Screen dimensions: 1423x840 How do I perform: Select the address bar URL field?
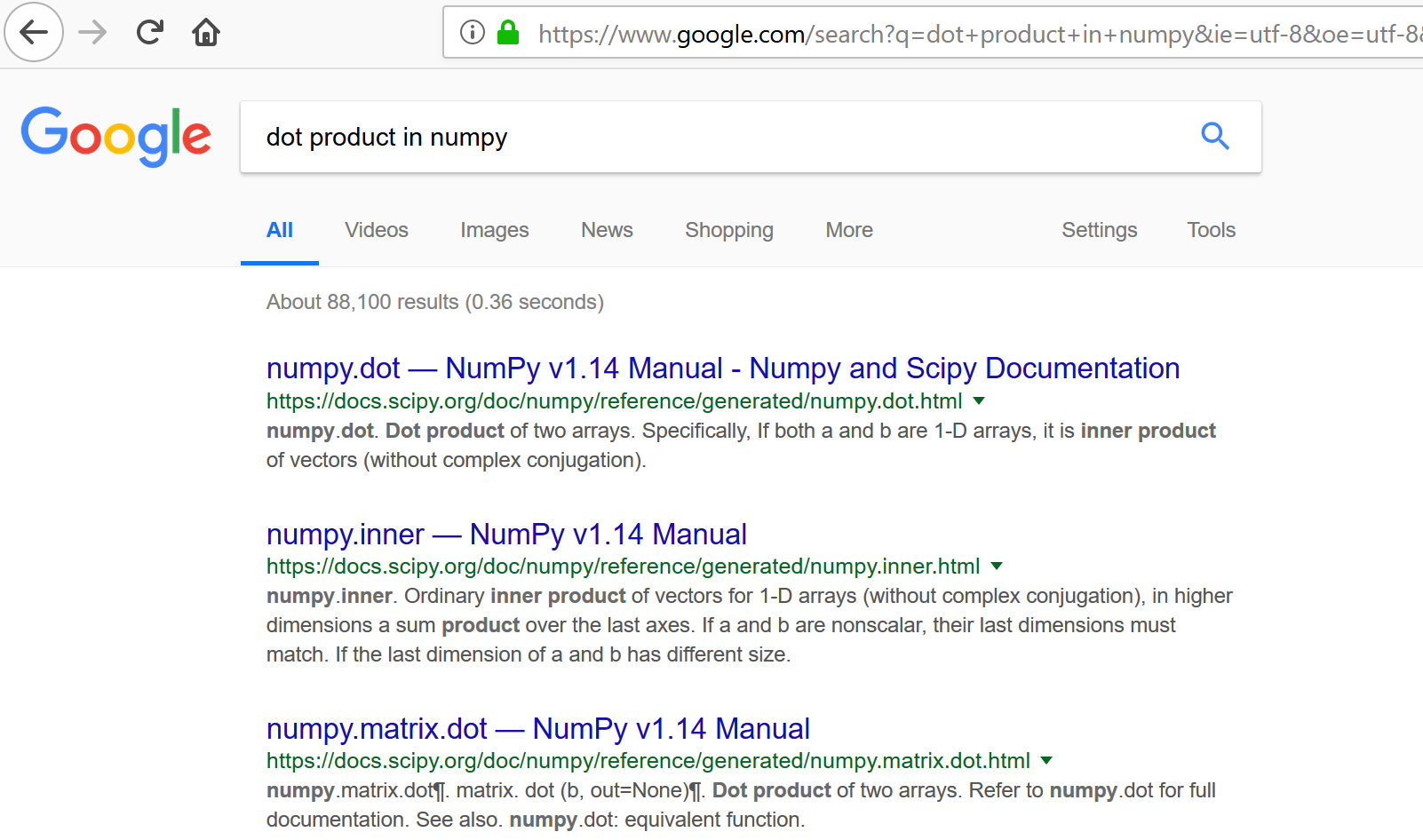click(x=934, y=34)
